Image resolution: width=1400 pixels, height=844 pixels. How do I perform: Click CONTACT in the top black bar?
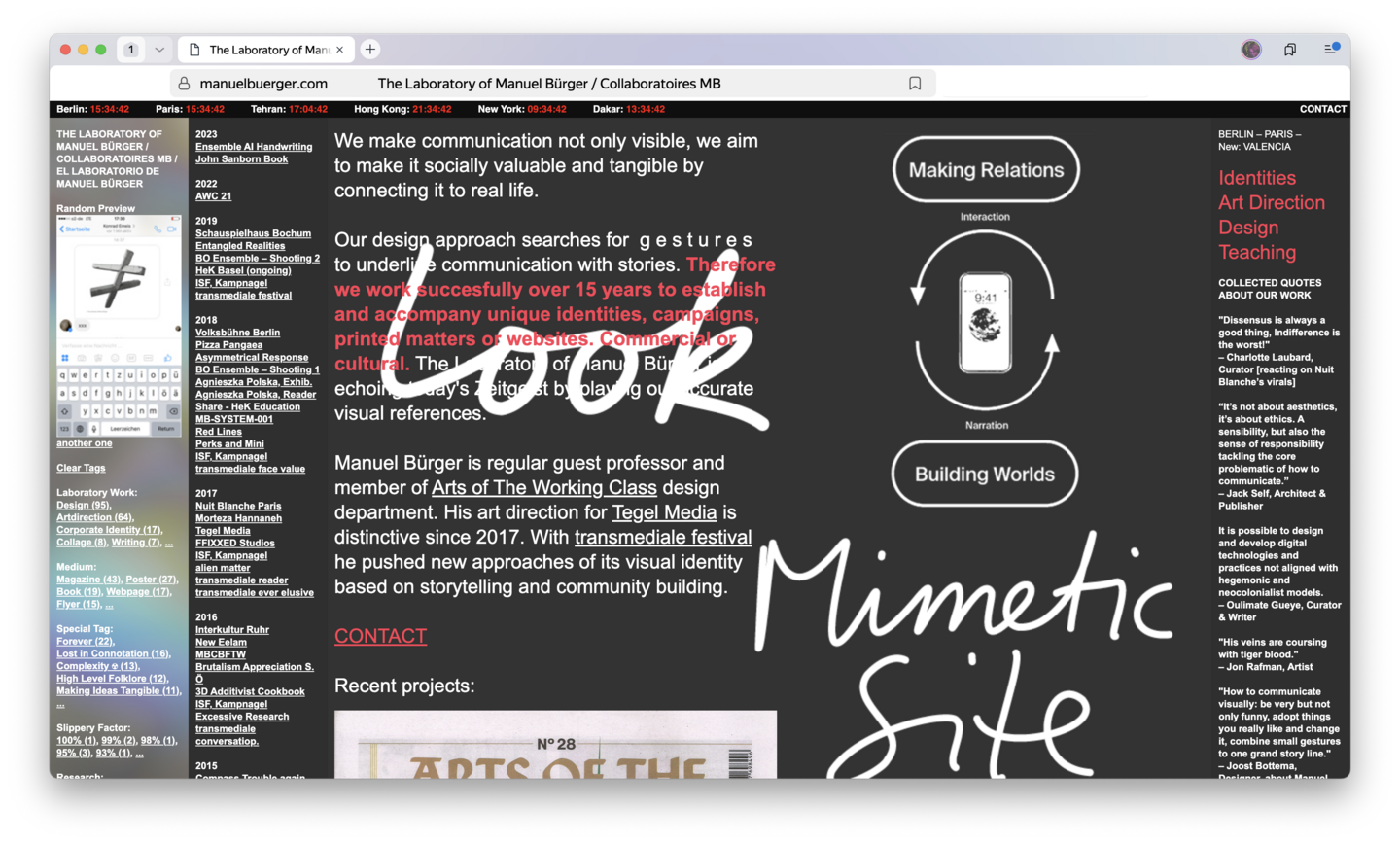coord(1323,109)
